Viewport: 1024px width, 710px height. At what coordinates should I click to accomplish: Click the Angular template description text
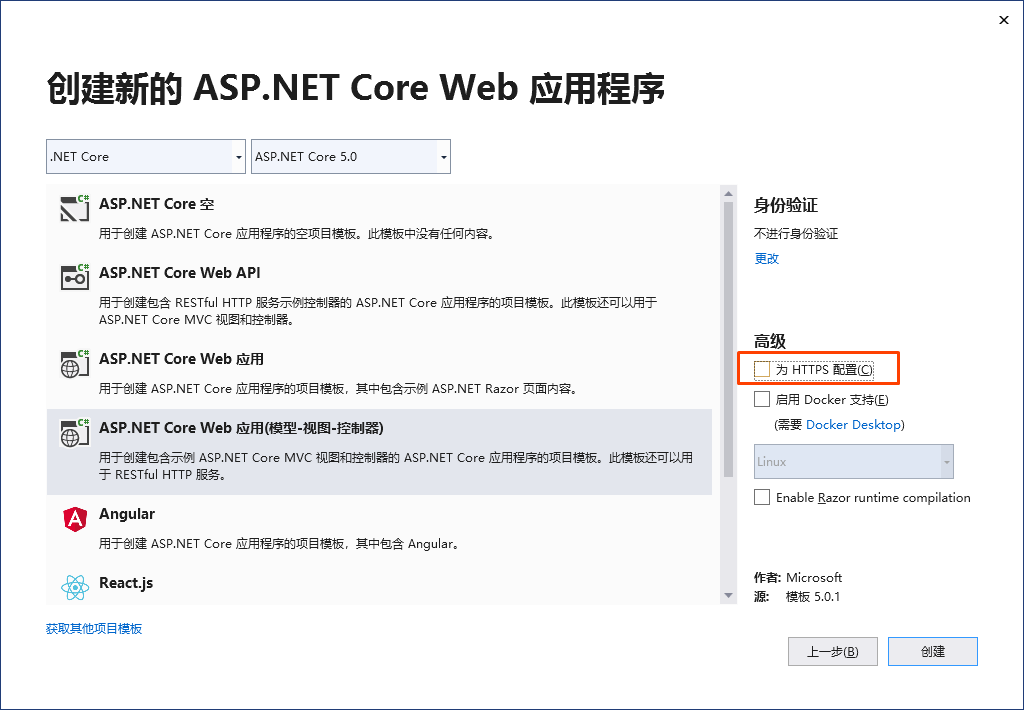[279, 543]
